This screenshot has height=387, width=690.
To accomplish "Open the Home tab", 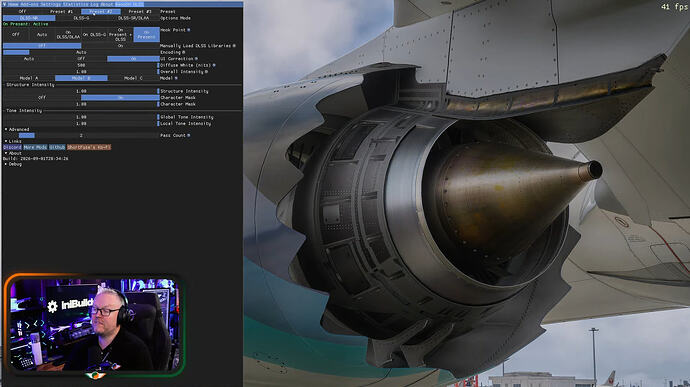I will (14, 4).
